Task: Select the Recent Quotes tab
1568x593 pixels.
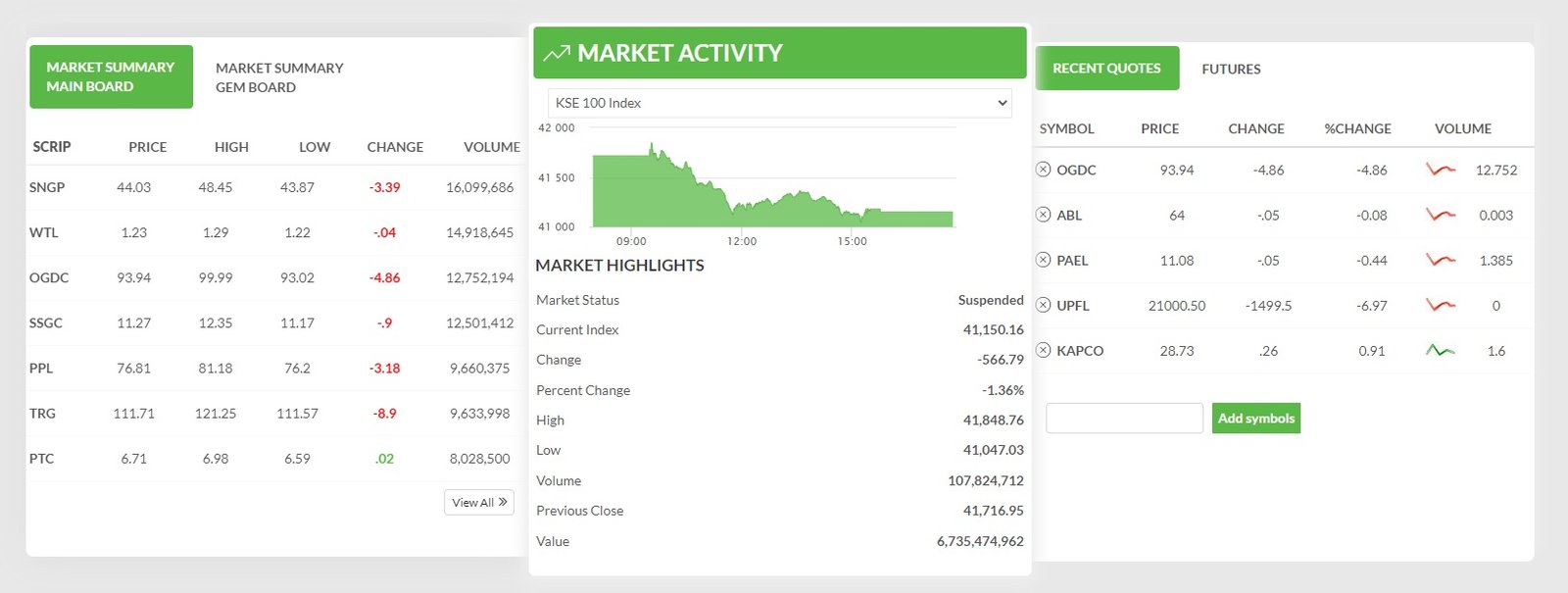Action: click(x=1106, y=69)
